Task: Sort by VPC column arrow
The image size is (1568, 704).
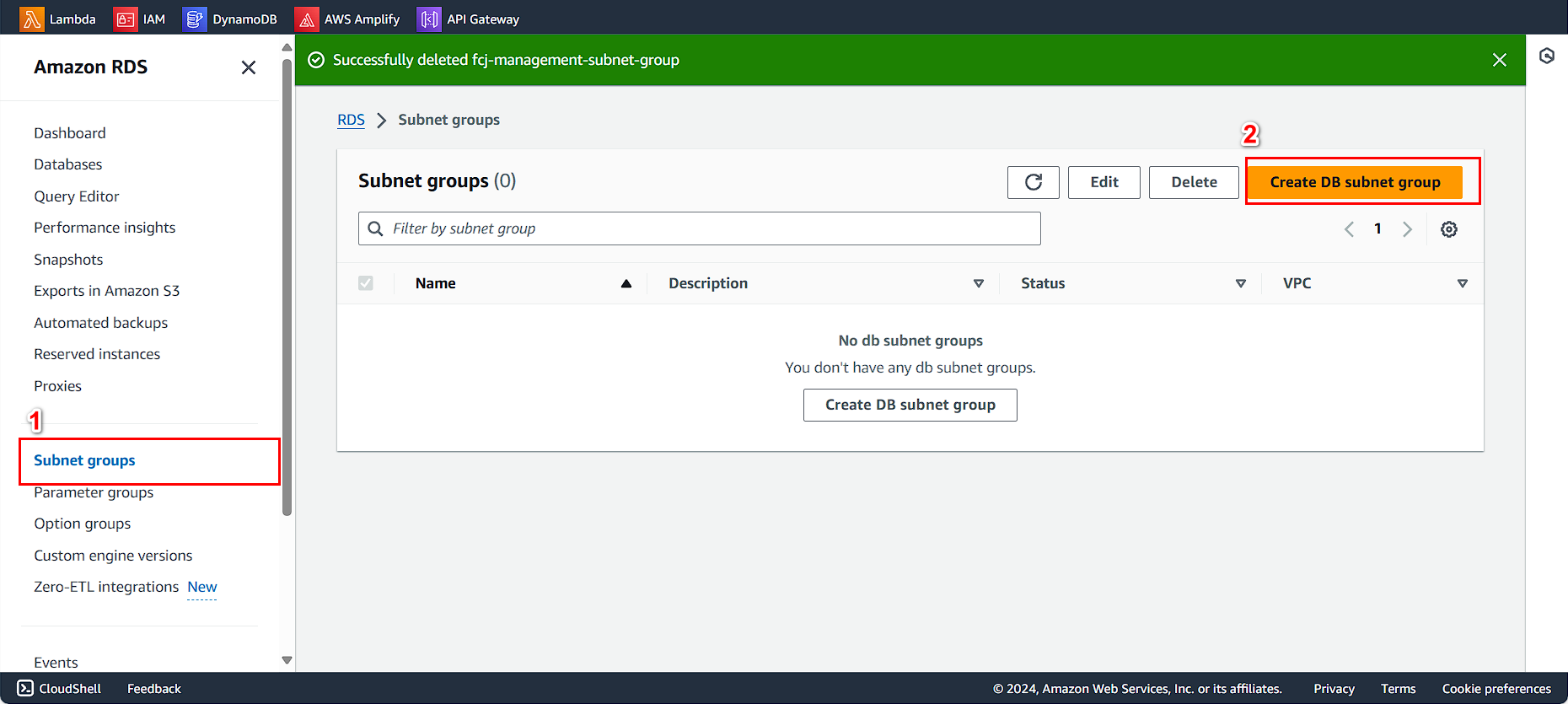Action: [x=1462, y=284]
